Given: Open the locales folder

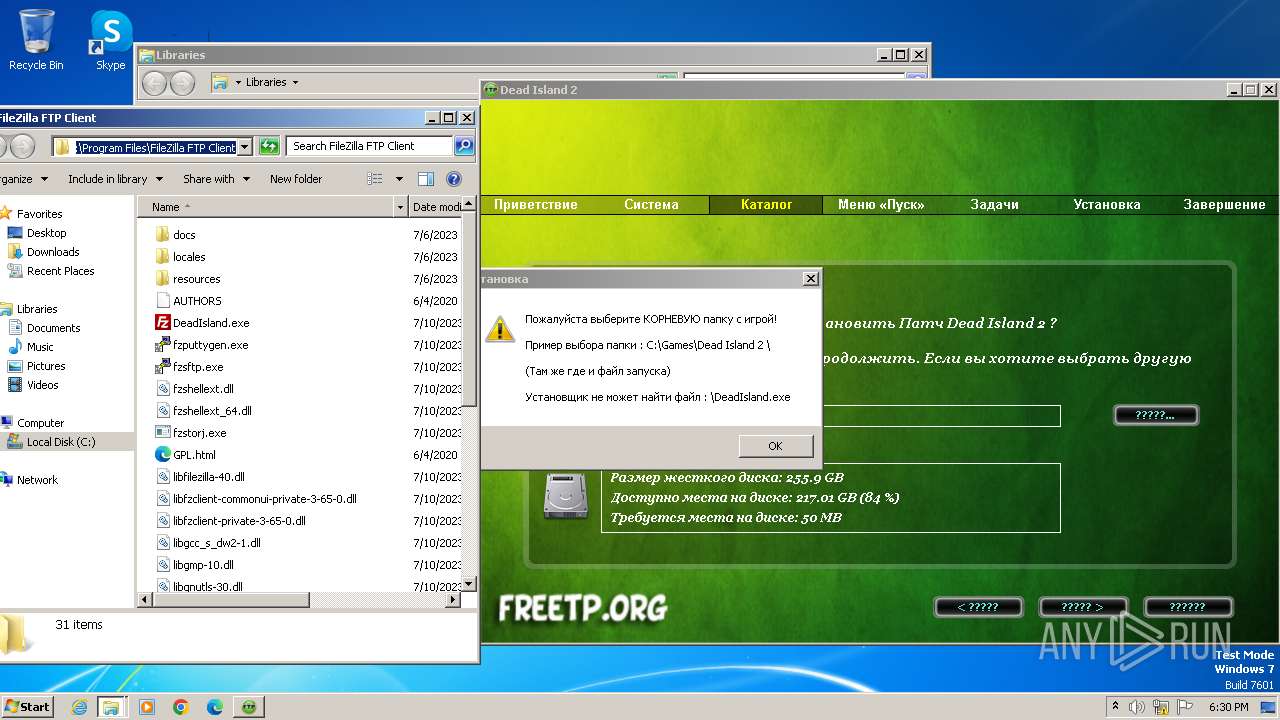Looking at the screenshot, I should 189,257.
